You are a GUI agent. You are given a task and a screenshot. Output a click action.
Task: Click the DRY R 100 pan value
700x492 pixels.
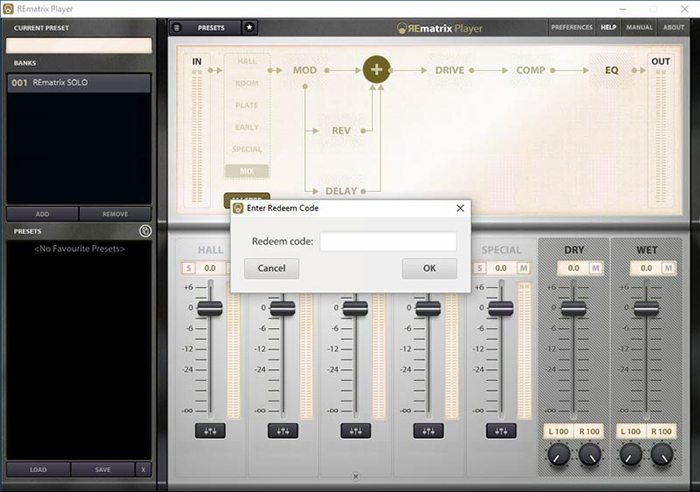point(589,431)
